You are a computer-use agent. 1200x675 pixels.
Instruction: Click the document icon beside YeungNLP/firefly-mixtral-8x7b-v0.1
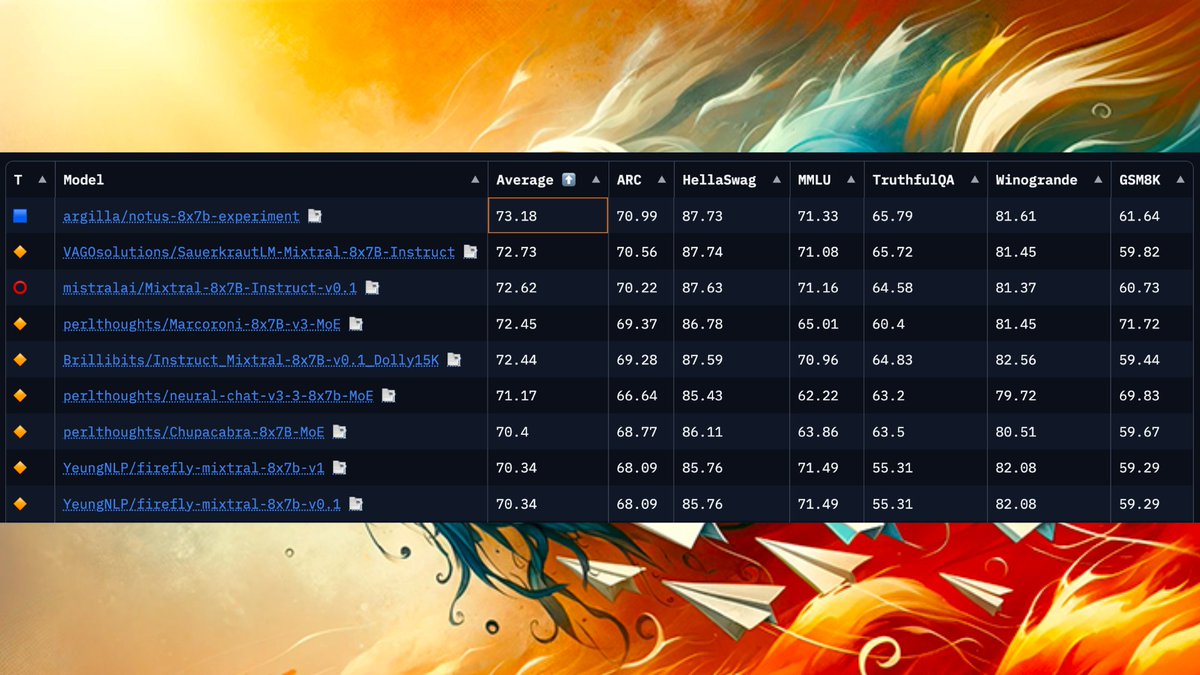(x=355, y=504)
